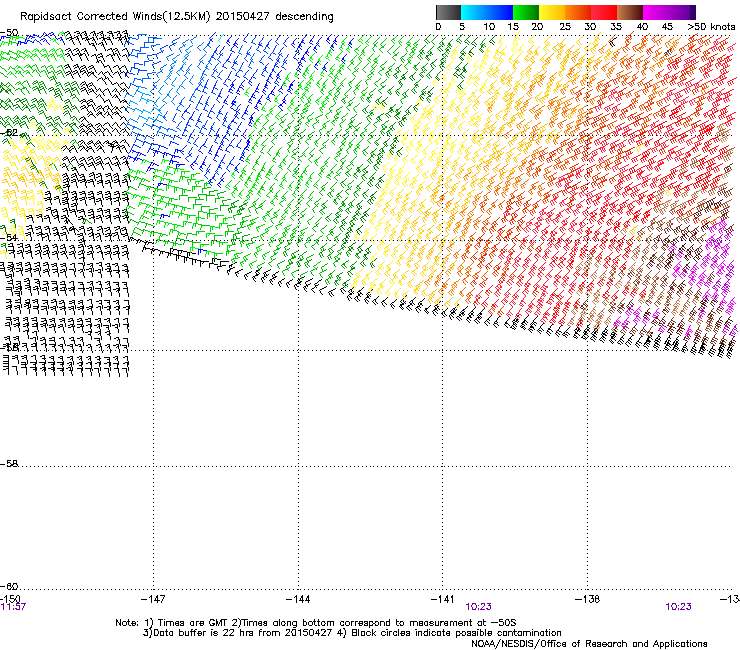Click the '-147' longitude label
Image resolution: width=740 pixels, height=650 pixels.
click(153, 599)
